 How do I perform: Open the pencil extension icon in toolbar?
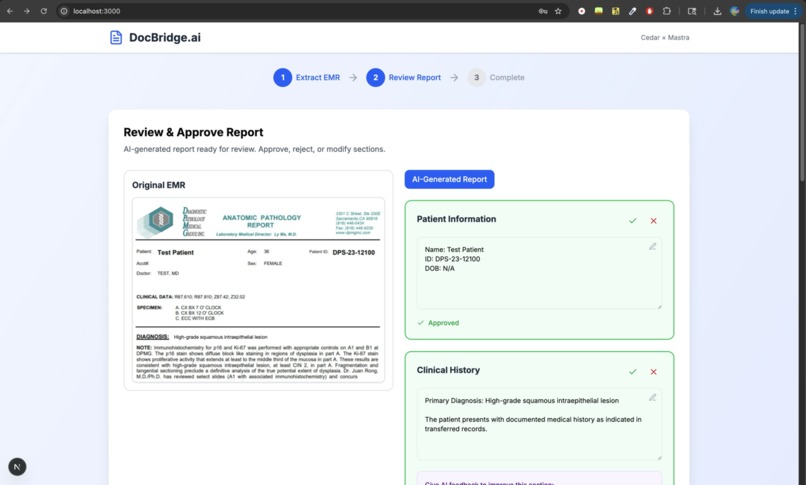click(x=633, y=11)
